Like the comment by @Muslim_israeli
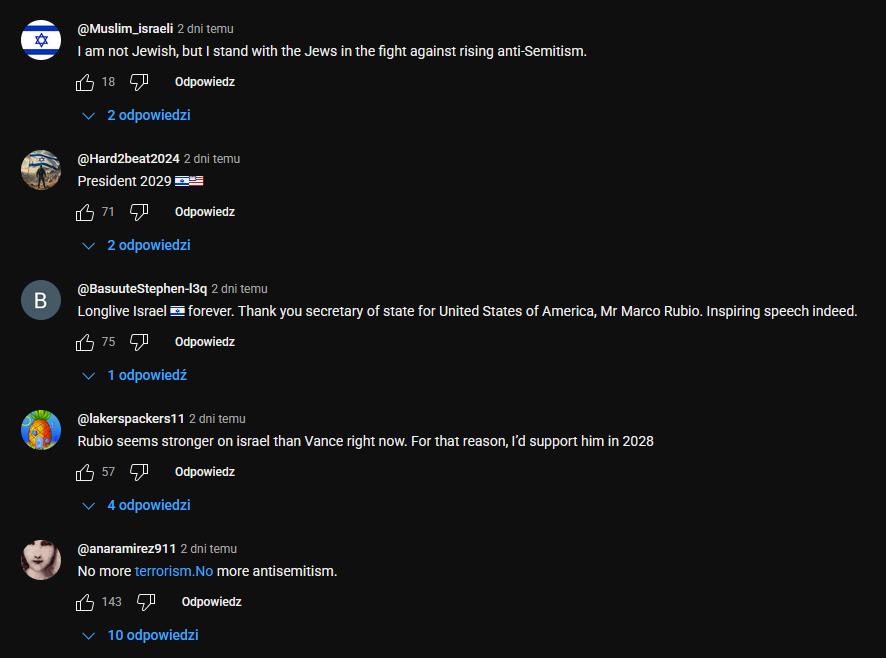886x658 pixels. coord(85,82)
